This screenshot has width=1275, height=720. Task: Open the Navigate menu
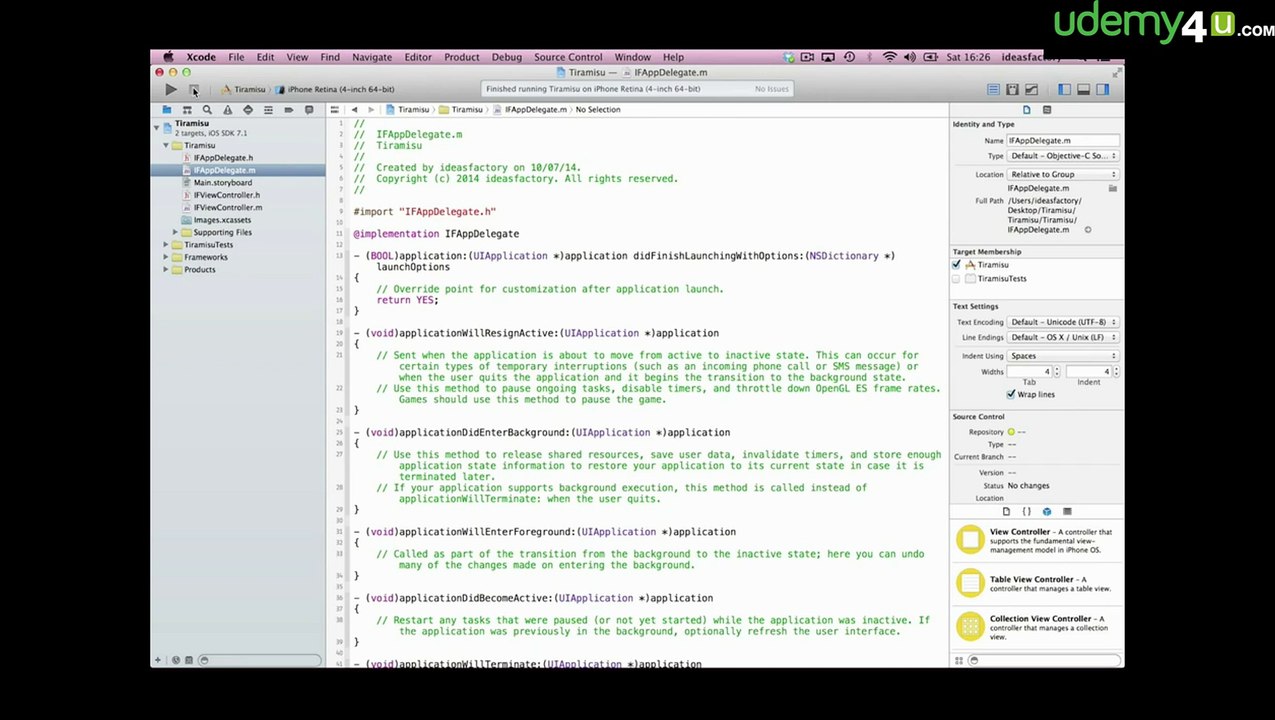click(x=372, y=57)
